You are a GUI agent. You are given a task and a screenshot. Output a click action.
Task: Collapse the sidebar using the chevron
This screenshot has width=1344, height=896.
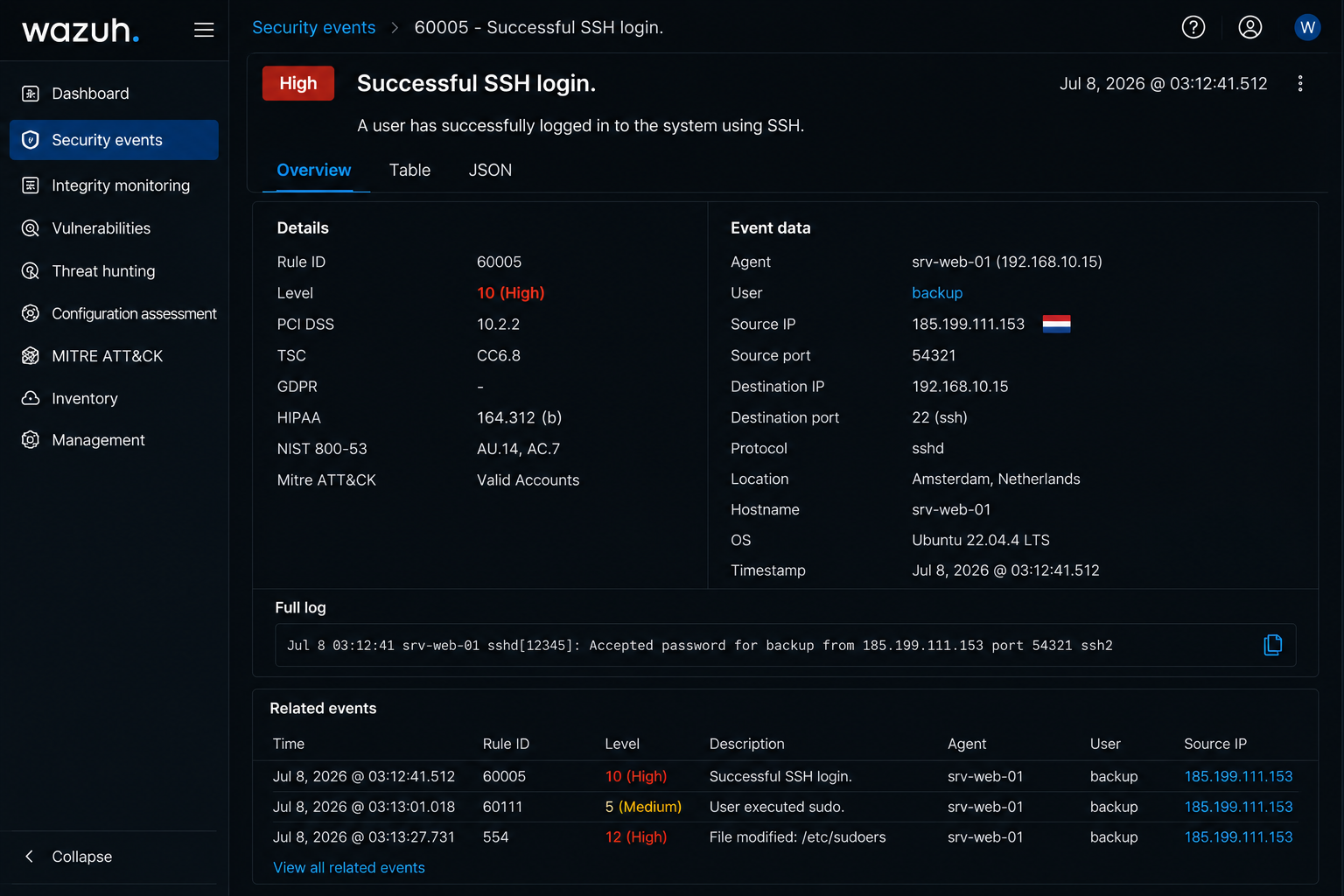29,857
